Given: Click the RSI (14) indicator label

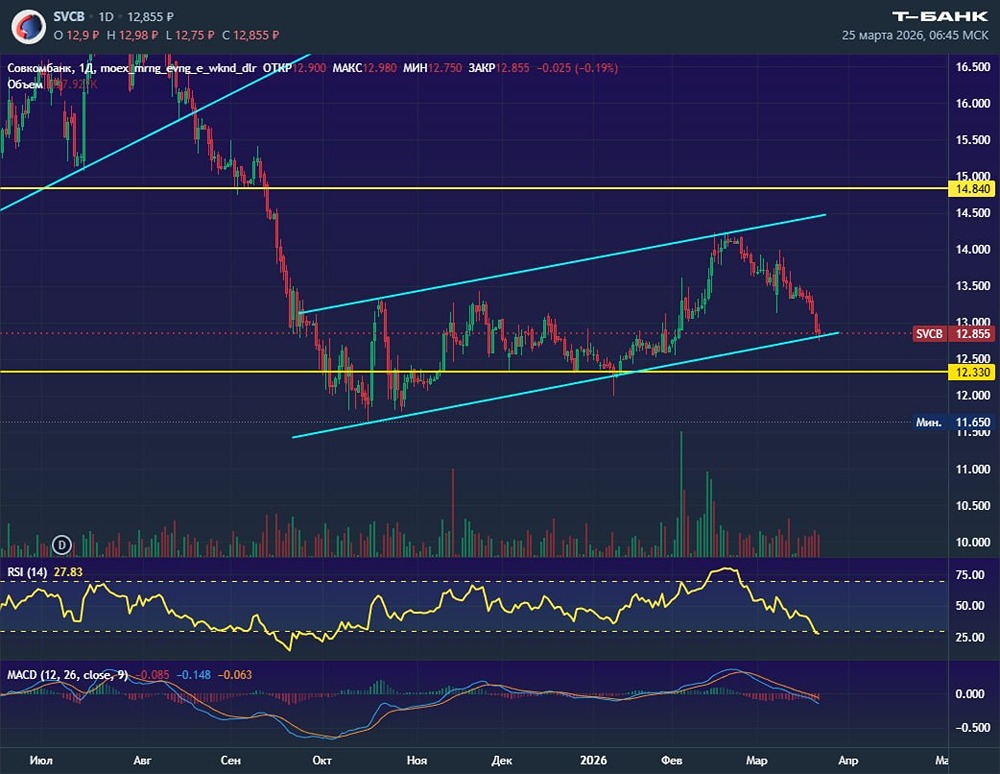Looking at the screenshot, I should pos(27,572).
